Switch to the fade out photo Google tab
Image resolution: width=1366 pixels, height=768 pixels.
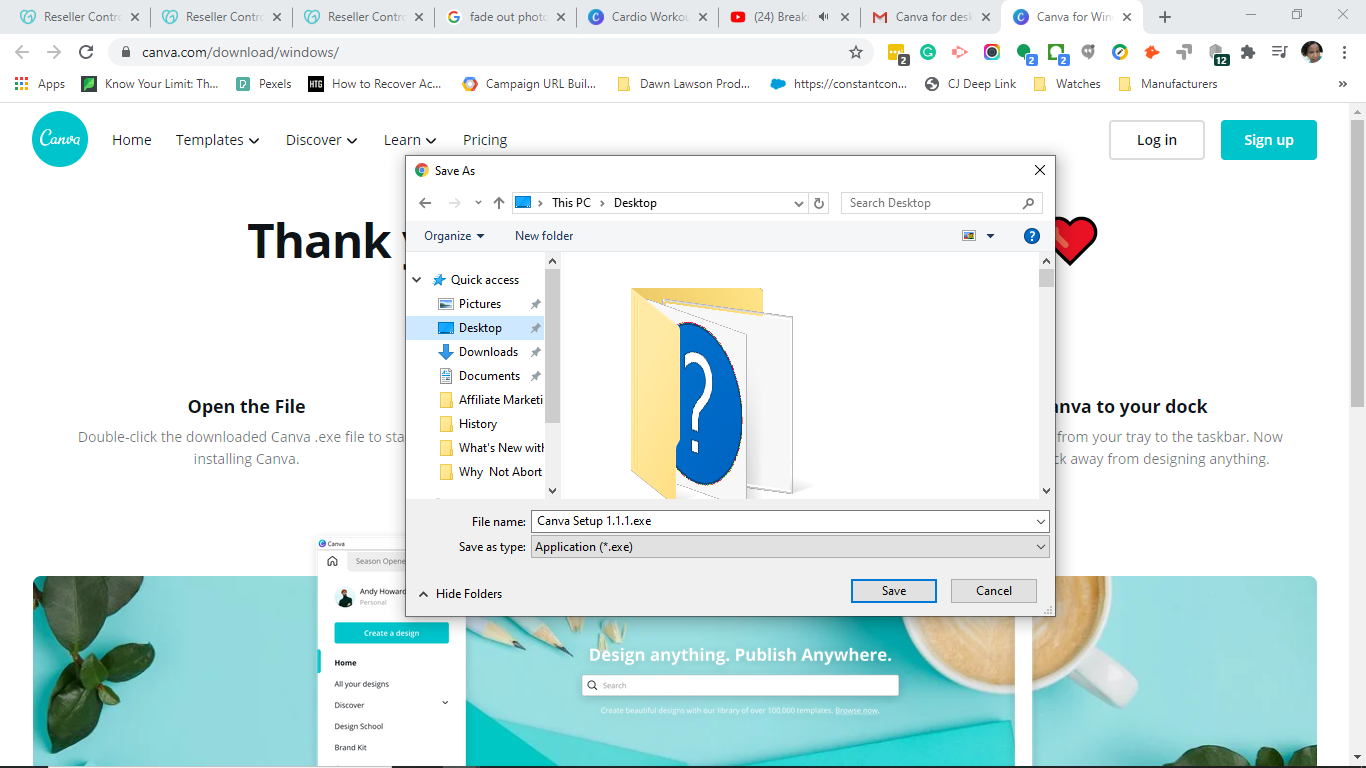pyautogui.click(x=507, y=17)
